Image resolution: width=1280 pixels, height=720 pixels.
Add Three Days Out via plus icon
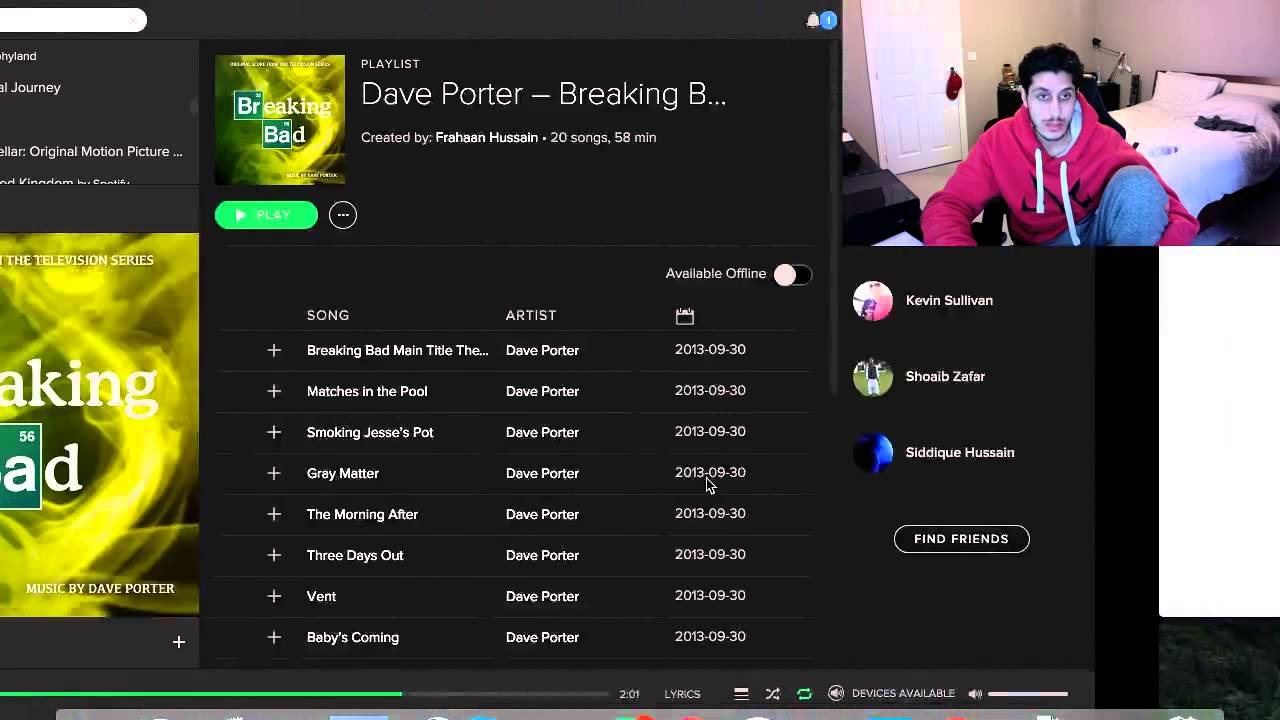click(274, 555)
